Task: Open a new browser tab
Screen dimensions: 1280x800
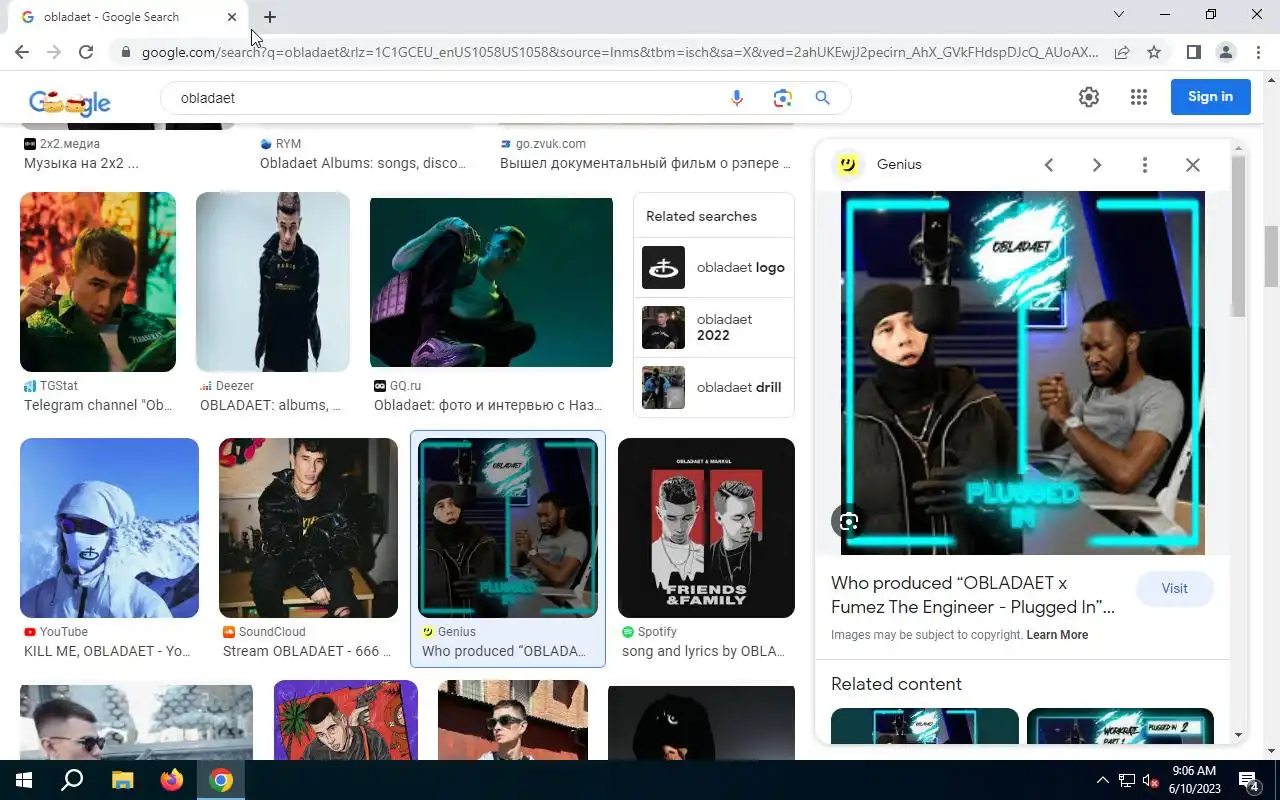Action: point(270,17)
